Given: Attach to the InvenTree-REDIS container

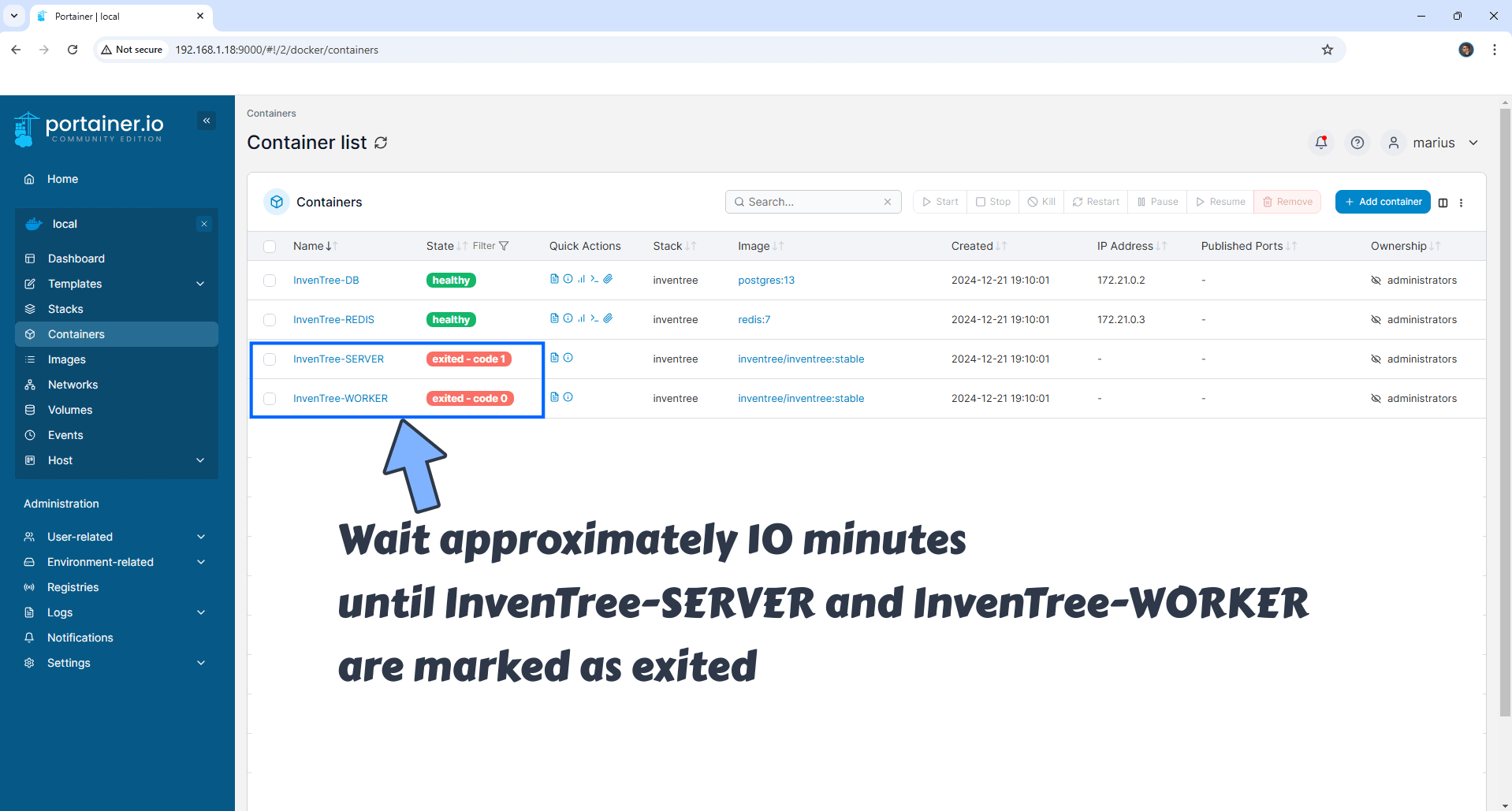Looking at the screenshot, I should (x=608, y=318).
